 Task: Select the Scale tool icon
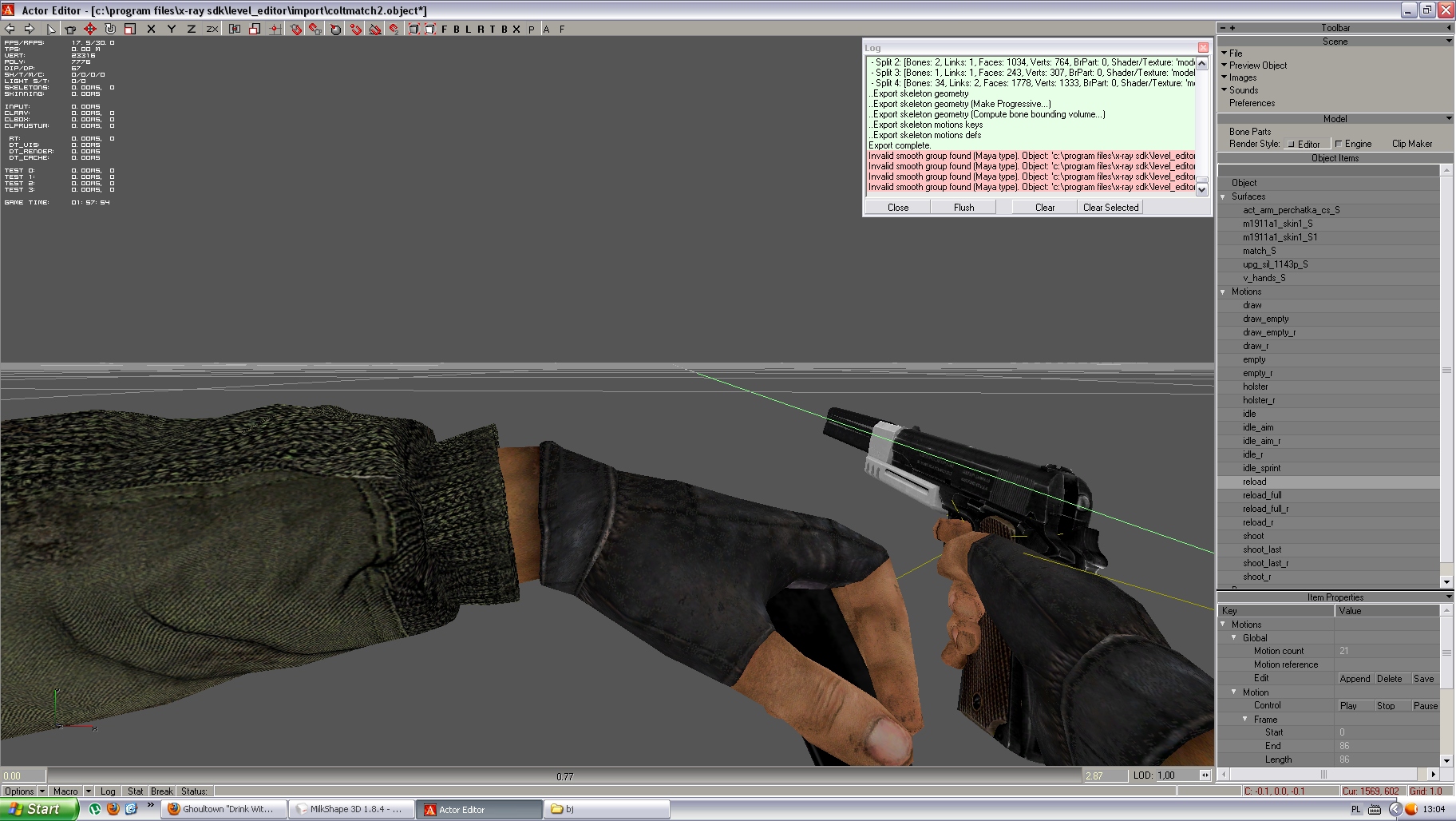click(x=130, y=29)
